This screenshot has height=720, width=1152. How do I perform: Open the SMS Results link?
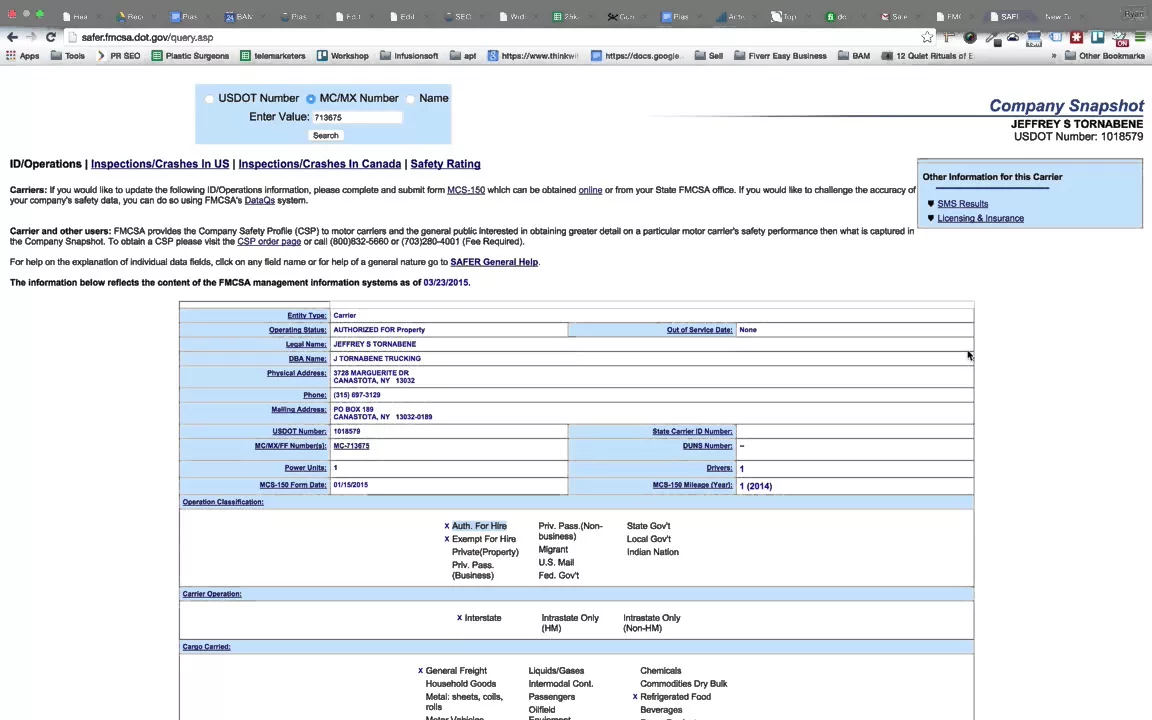962,204
